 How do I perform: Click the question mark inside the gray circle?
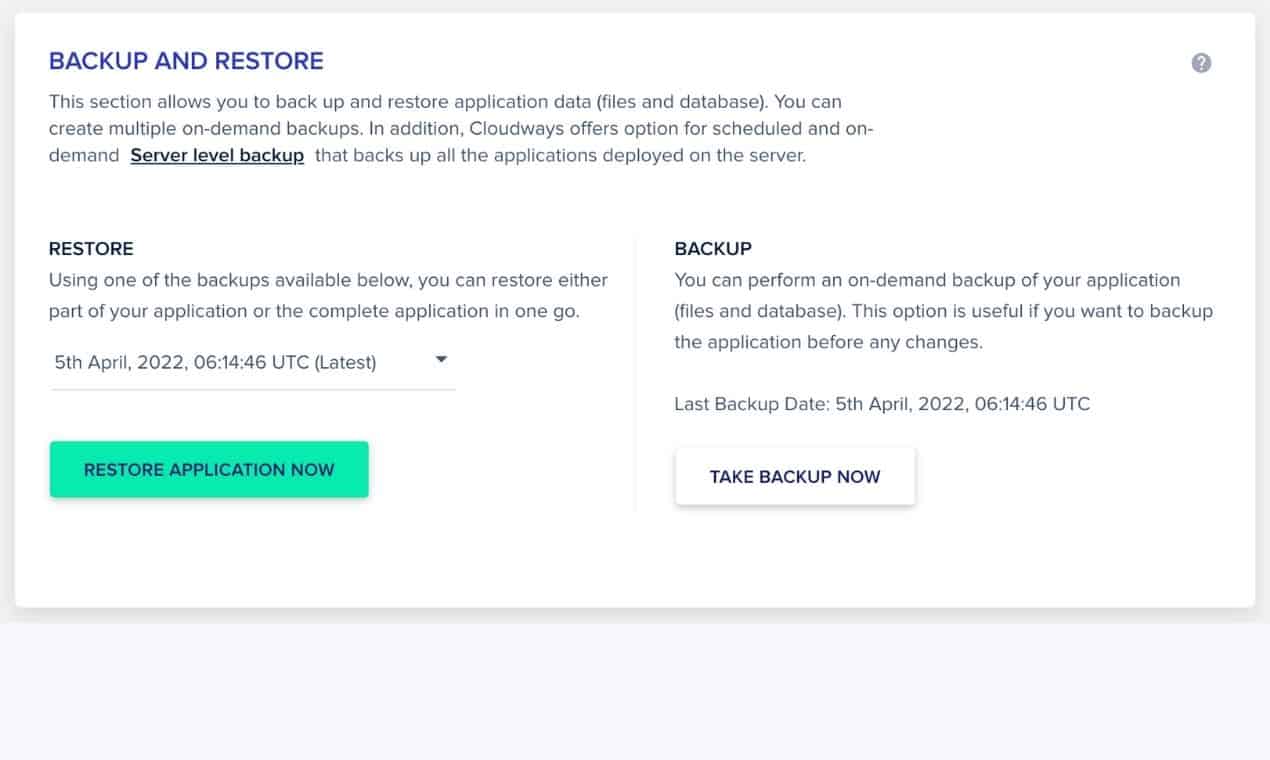point(1201,62)
